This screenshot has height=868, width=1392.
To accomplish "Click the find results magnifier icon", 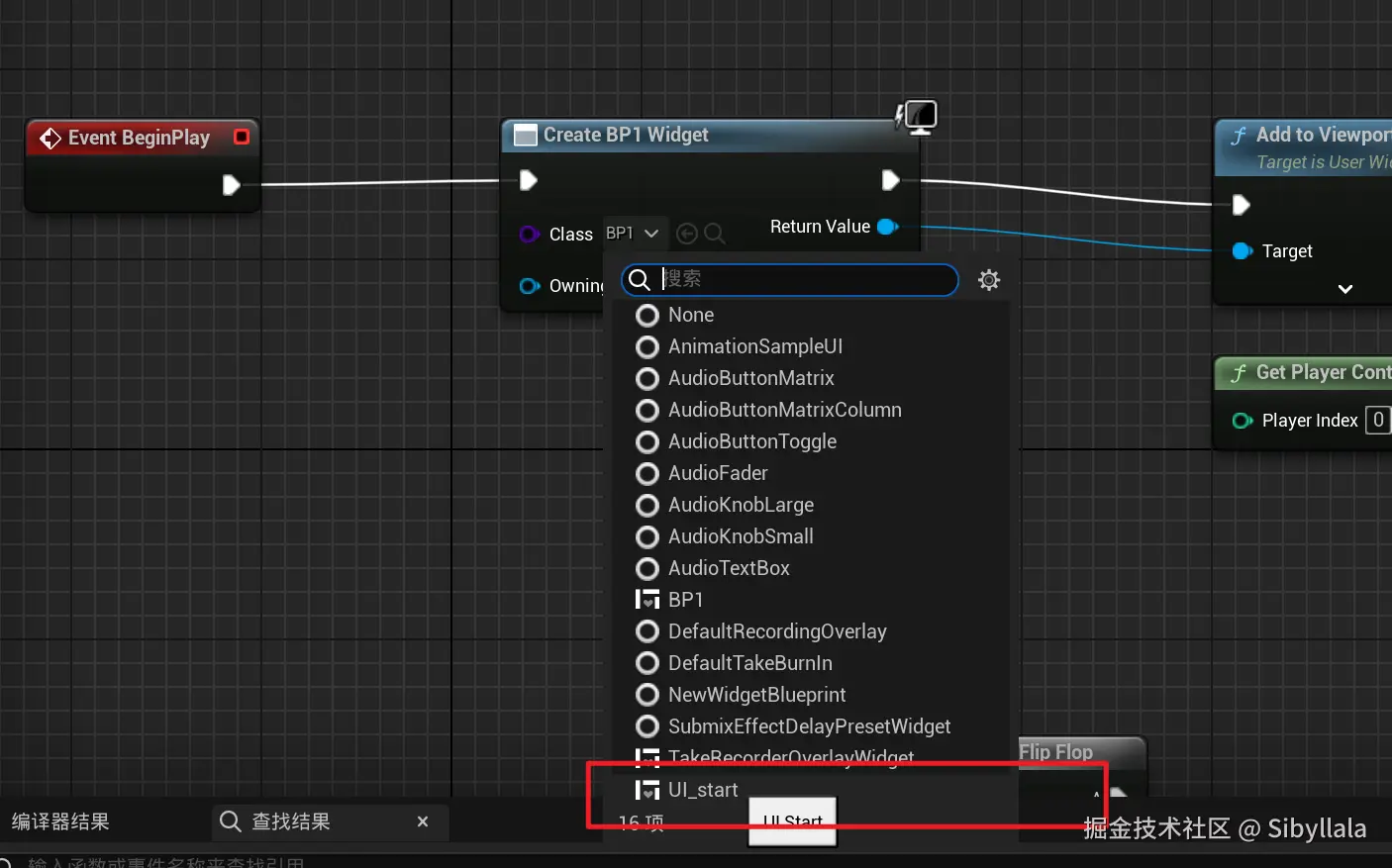I will tap(231, 821).
